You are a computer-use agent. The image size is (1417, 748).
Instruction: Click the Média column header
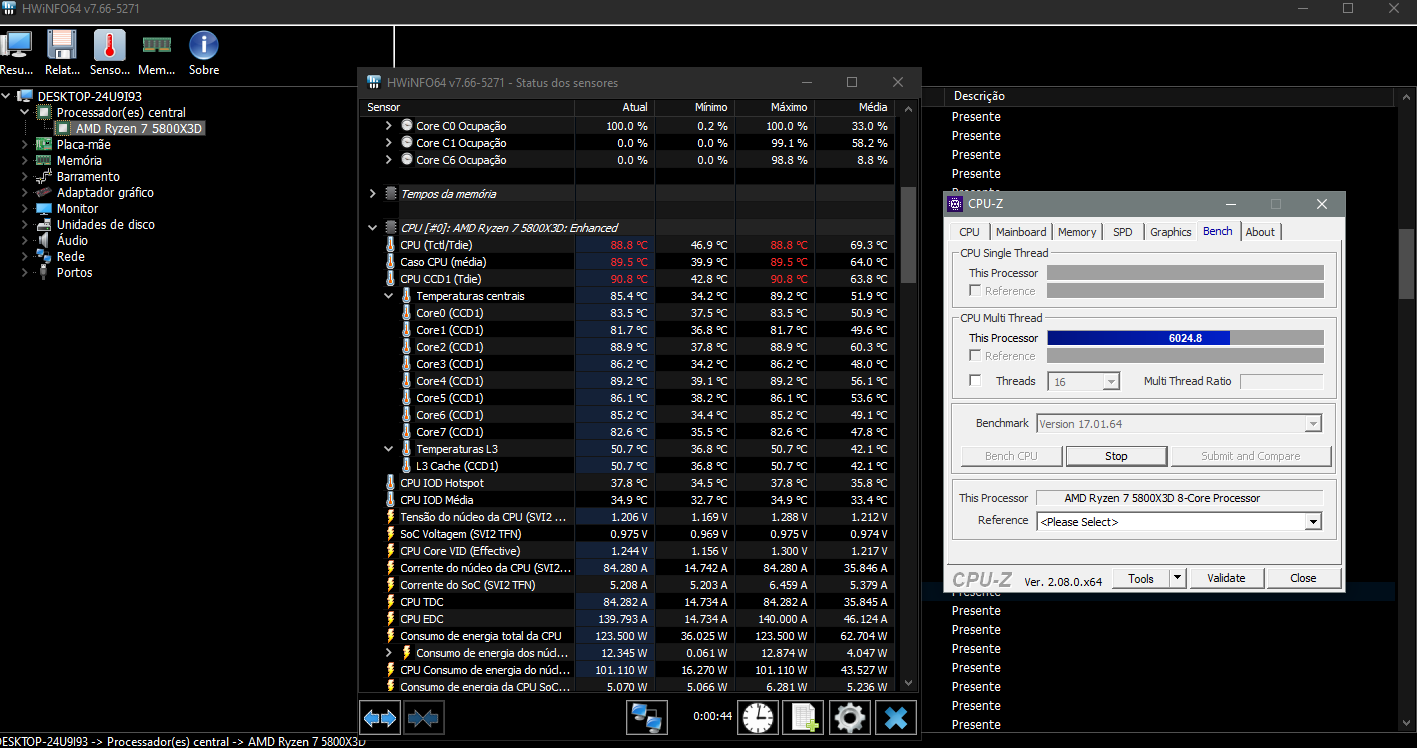(x=854, y=107)
